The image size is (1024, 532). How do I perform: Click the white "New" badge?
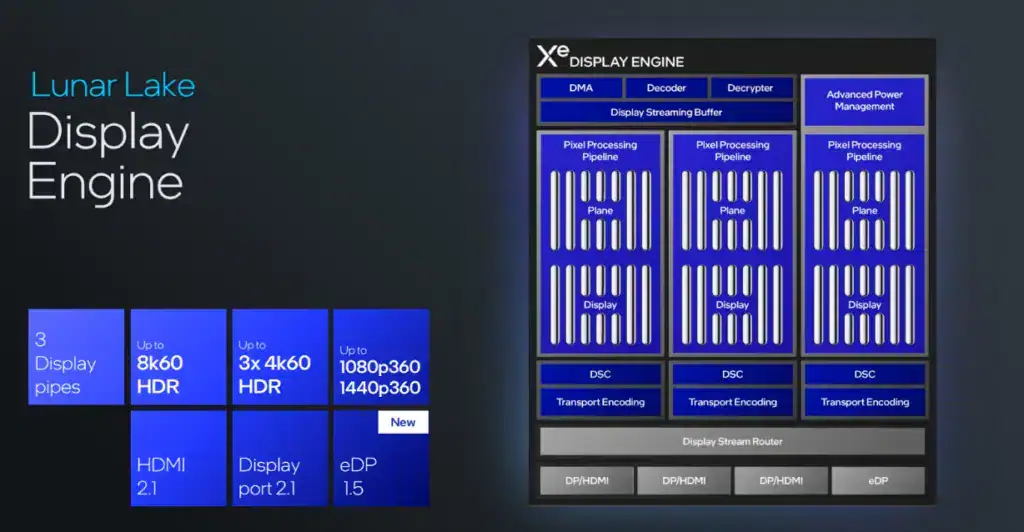pos(403,422)
